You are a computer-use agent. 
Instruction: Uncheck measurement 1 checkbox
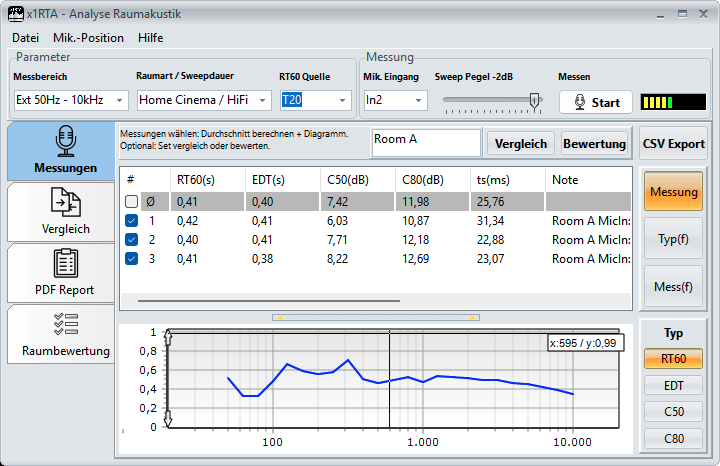click(132, 221)
